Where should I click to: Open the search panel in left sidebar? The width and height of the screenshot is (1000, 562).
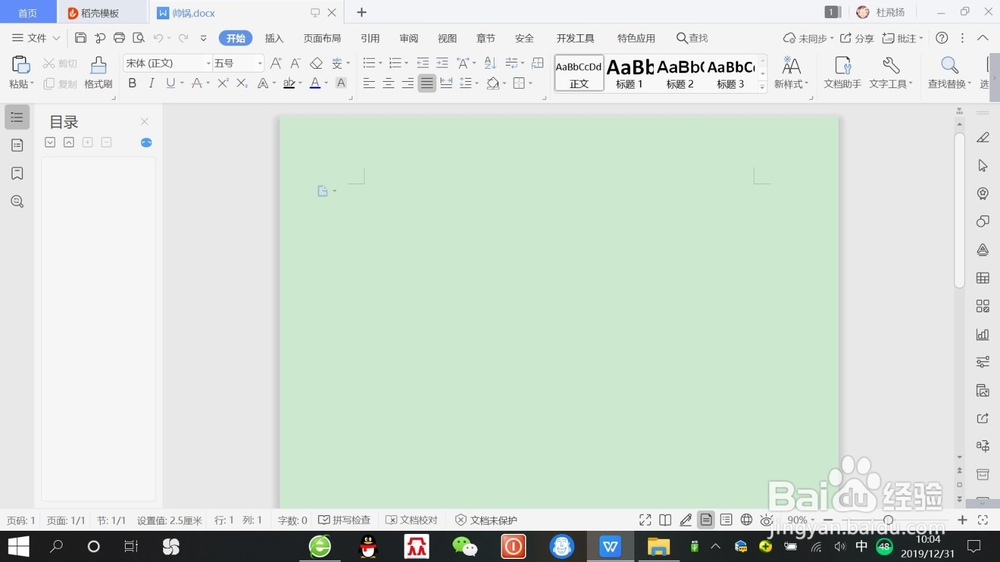(x=17, y=202)
